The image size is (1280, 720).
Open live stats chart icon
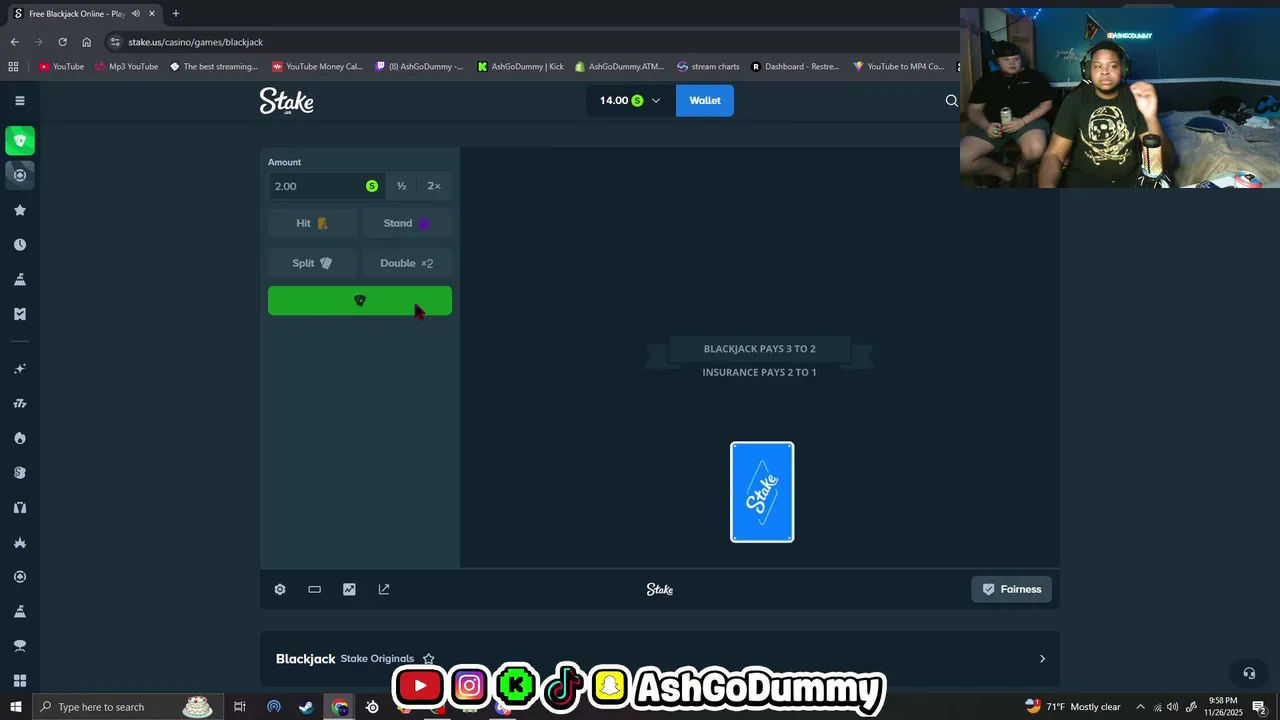pos(349,589)
